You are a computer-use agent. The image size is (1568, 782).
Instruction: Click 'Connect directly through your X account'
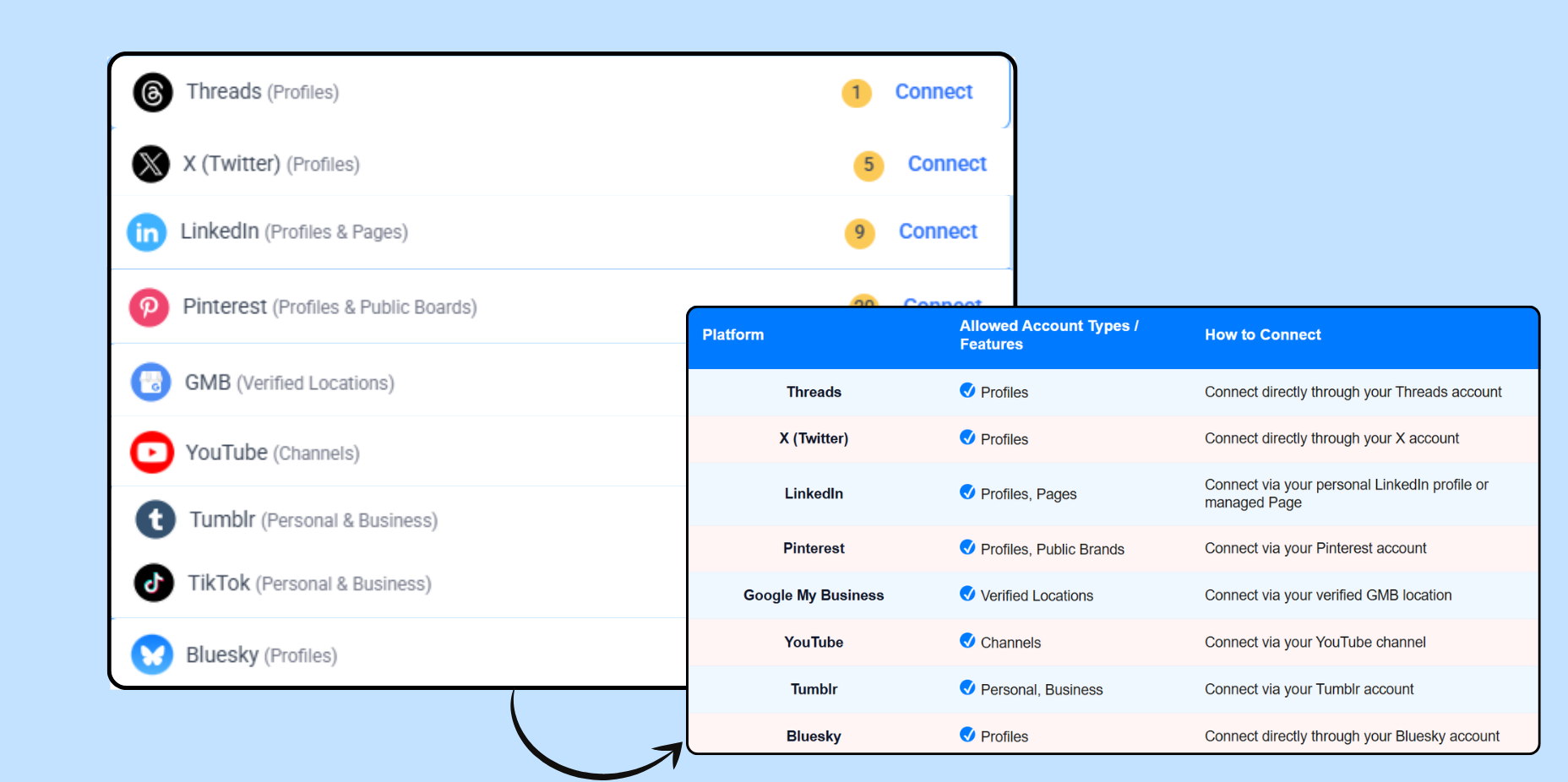click(x=1331, y=438)
